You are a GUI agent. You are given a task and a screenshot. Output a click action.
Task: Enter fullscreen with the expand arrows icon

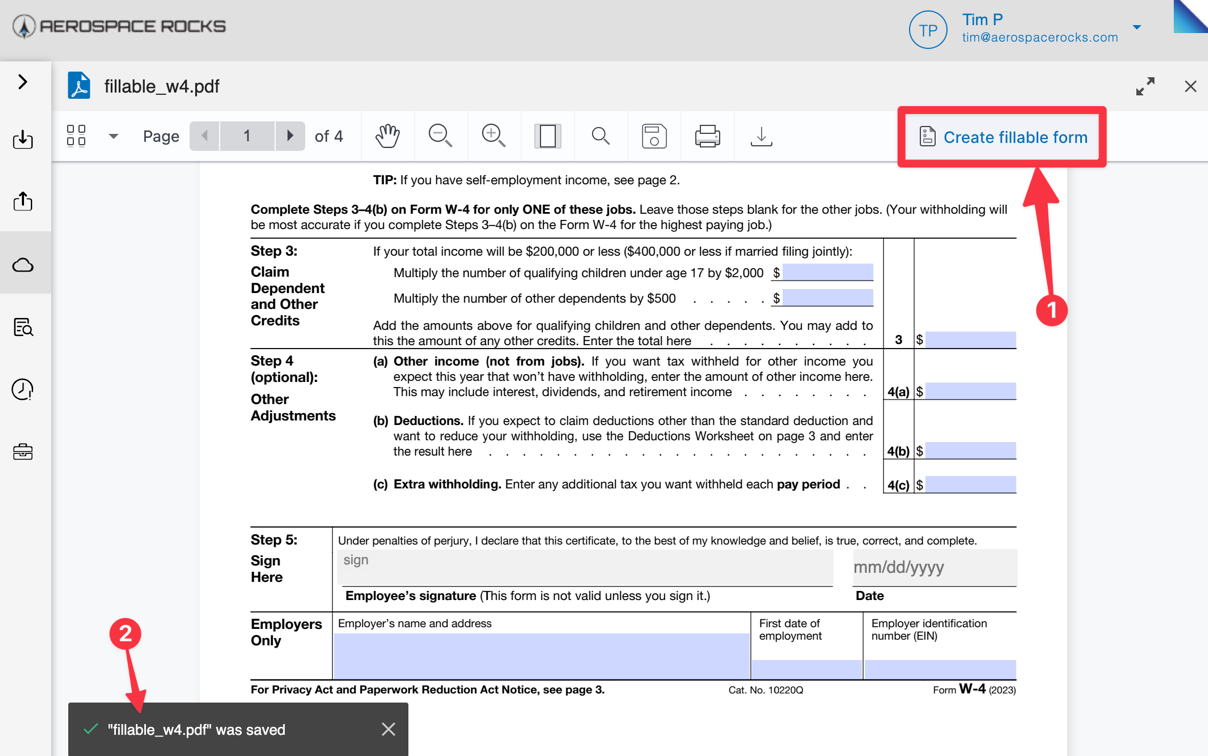coord(1145,87)
